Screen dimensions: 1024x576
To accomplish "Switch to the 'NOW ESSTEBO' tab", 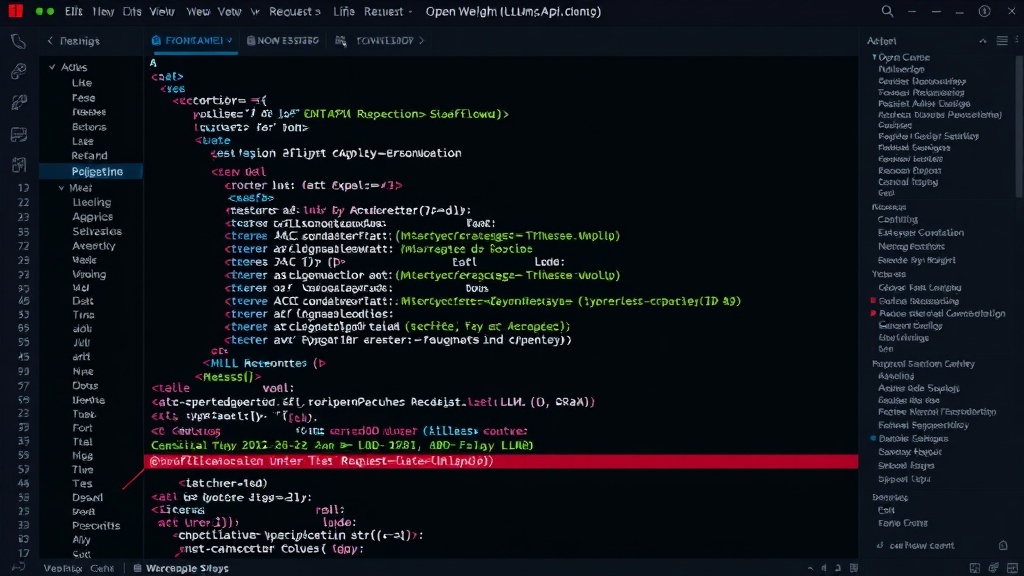I will click(283, 40).
